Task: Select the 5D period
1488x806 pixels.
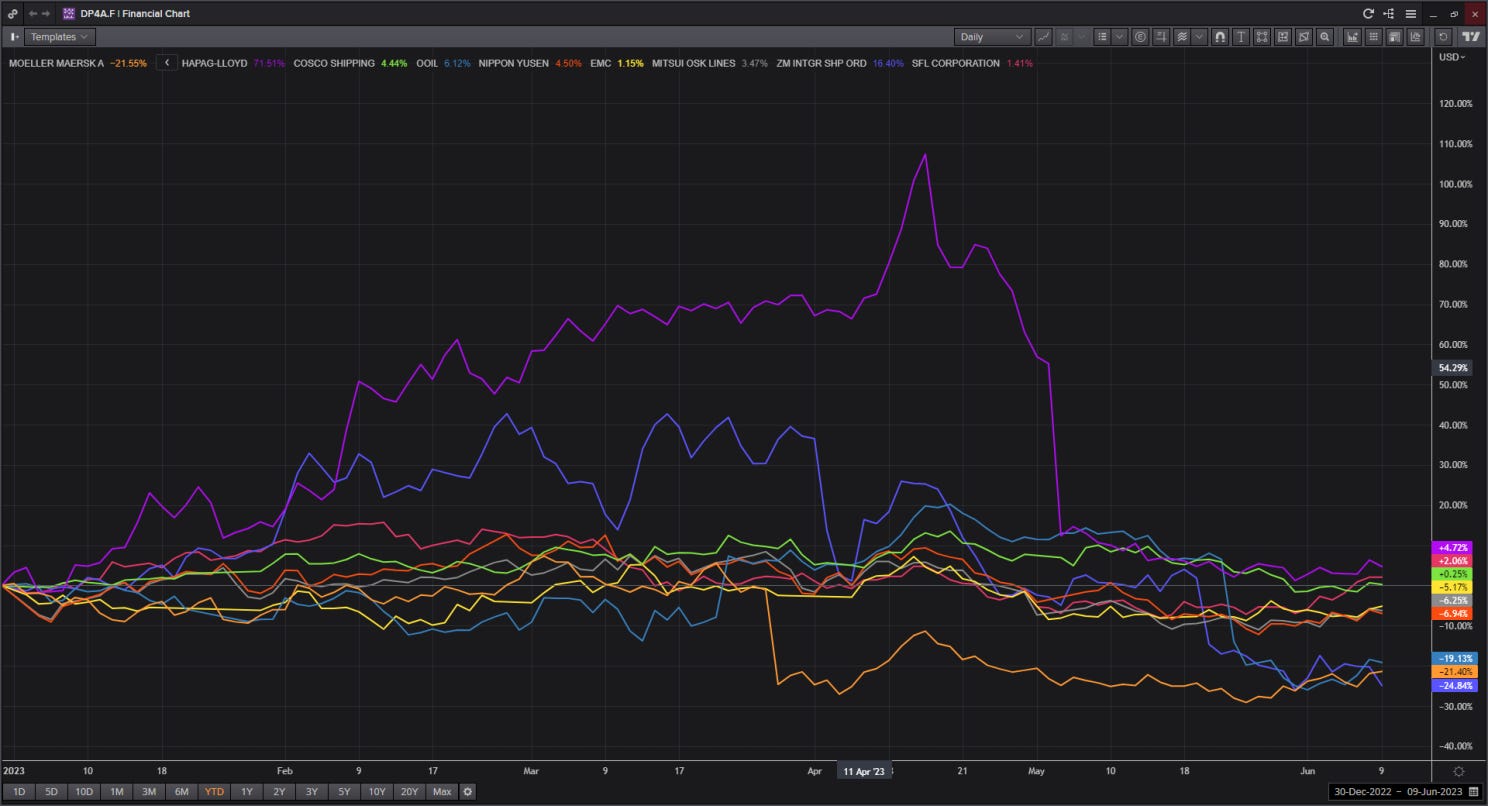Action: [51, 792]
